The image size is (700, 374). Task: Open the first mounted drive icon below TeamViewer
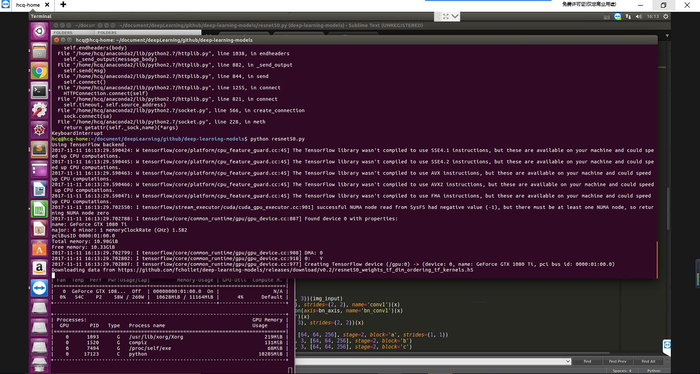[39, 308]
